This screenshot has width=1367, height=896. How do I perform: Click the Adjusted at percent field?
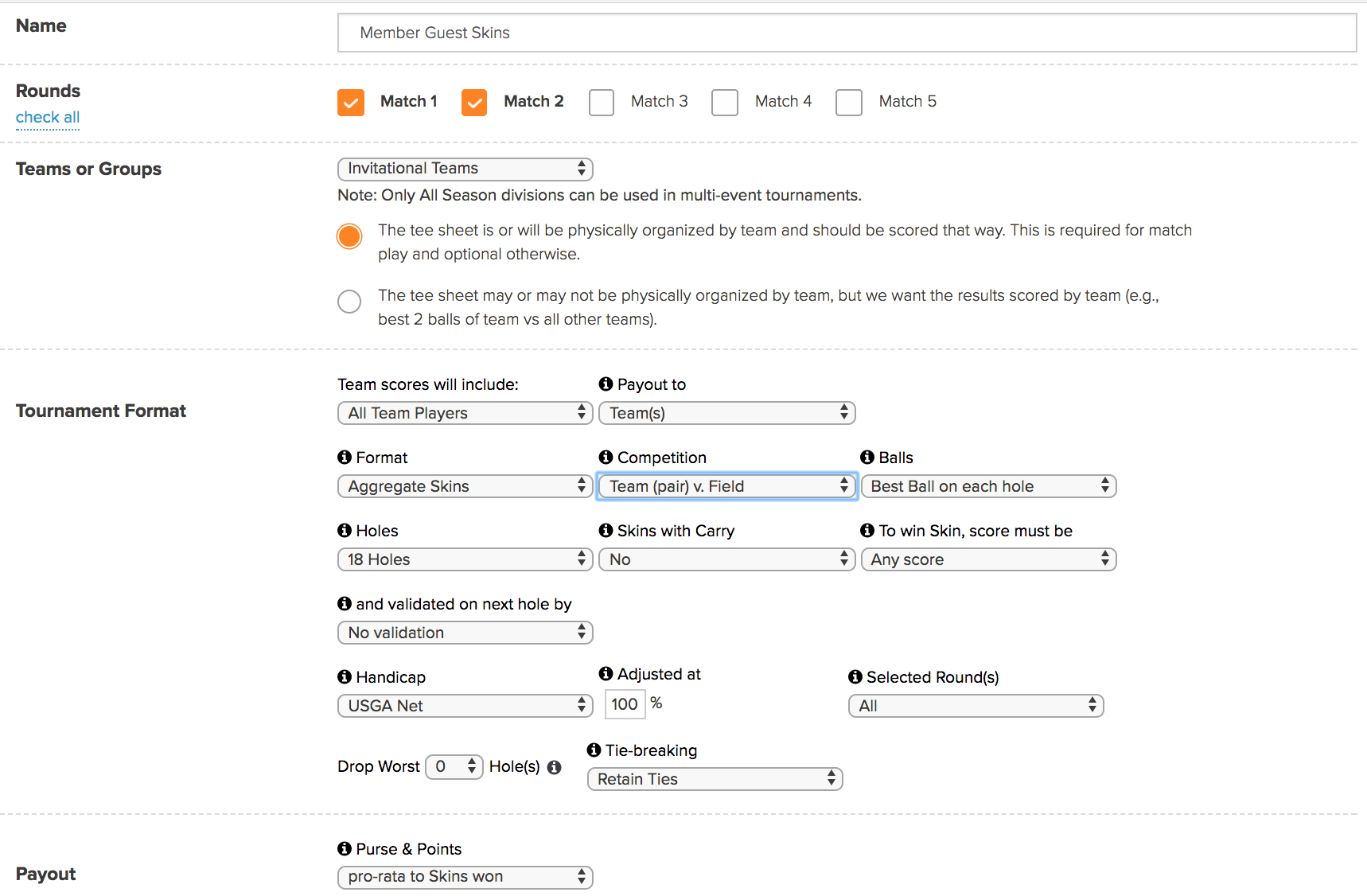point(625,704)
